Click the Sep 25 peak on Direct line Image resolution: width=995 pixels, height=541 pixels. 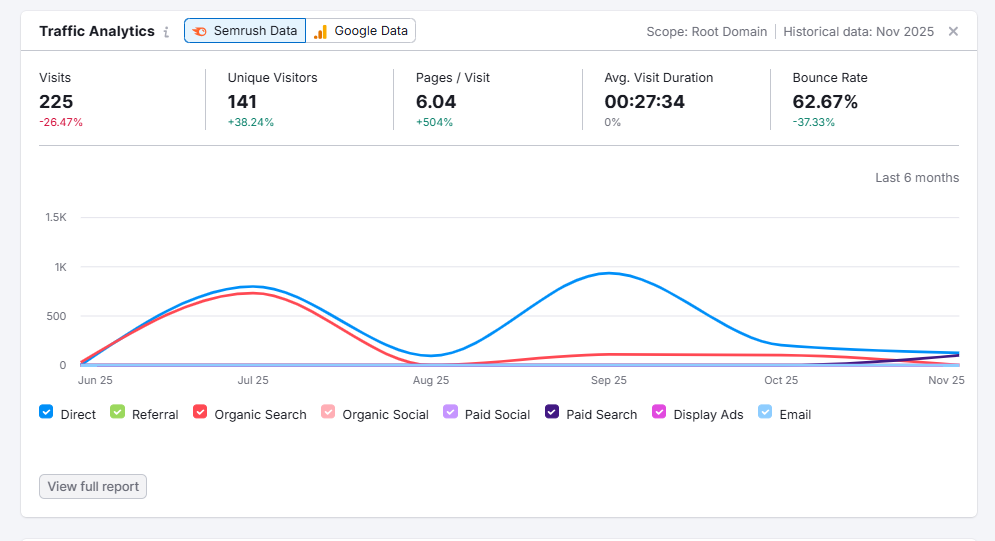point(608,273)
